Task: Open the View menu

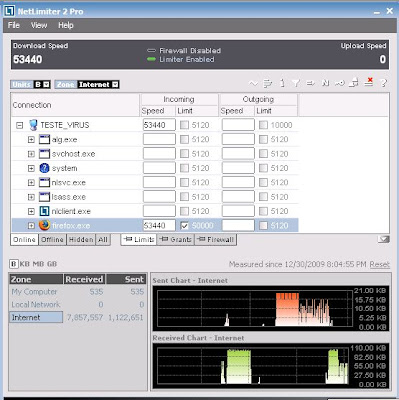Action: coord(39,25)
